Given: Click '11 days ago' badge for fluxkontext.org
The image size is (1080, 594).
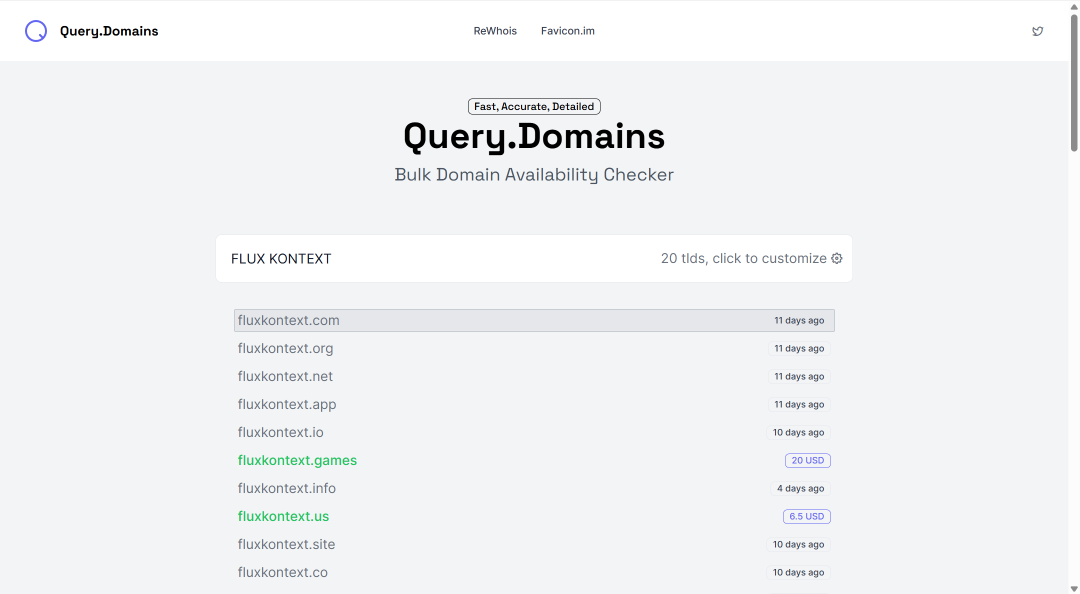Looking at the screenshot, I should (x=799, y=349).
